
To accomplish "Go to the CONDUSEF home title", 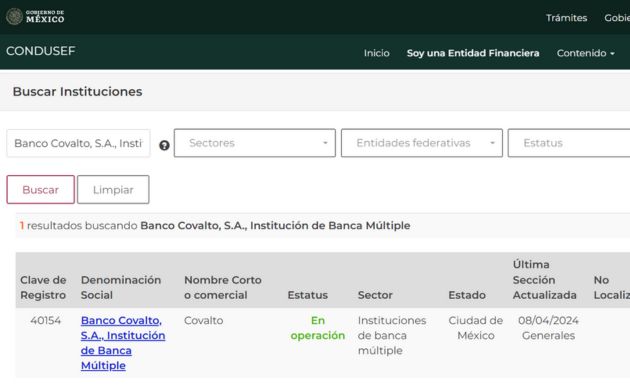I will pos(41,51).
